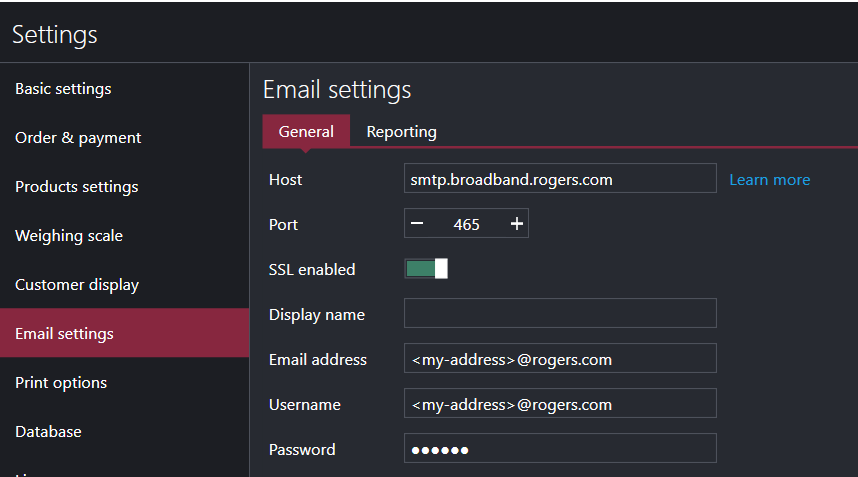Click the Username input field
Image resolution: width=858 pixels, height=477 pixels.
[x=560, y=404]
